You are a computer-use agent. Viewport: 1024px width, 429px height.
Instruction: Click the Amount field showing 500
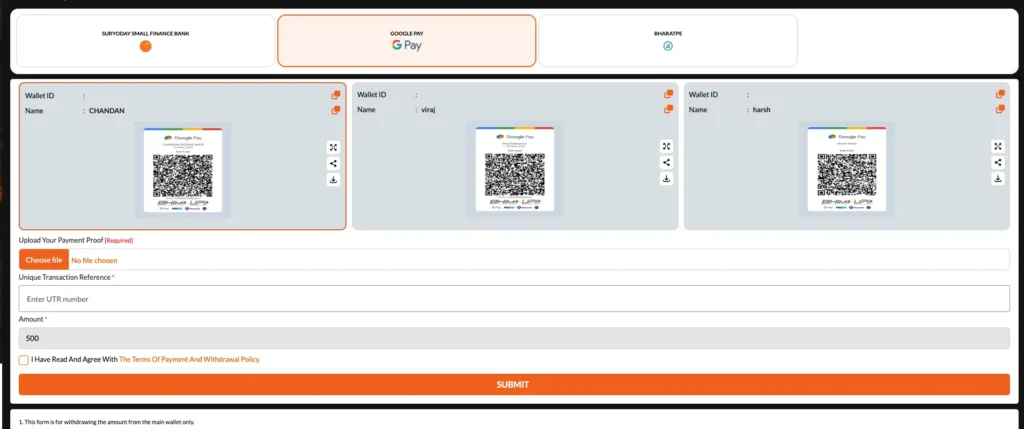coord(514,338)
